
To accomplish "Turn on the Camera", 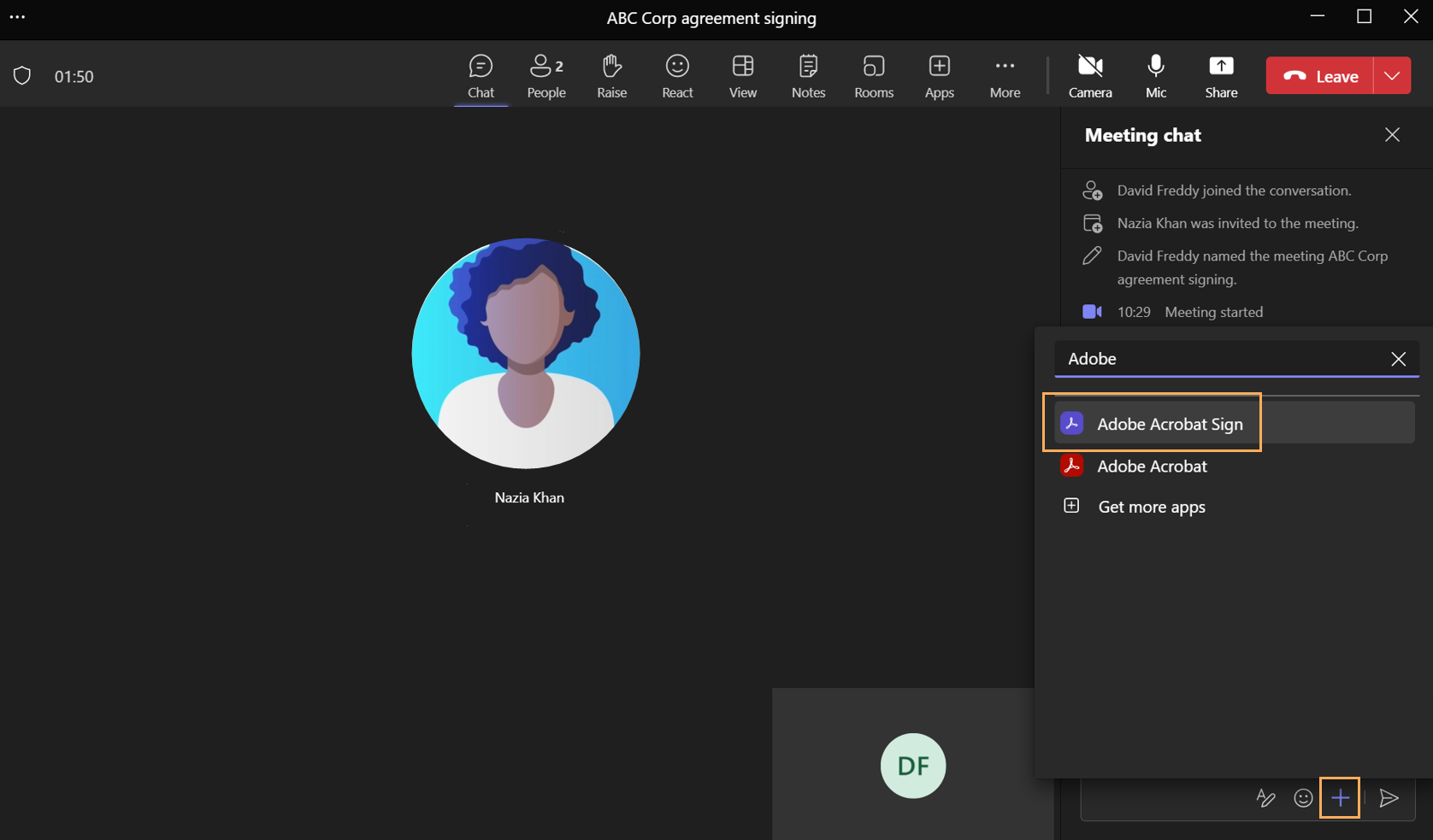I will (x=1090, y=77).
